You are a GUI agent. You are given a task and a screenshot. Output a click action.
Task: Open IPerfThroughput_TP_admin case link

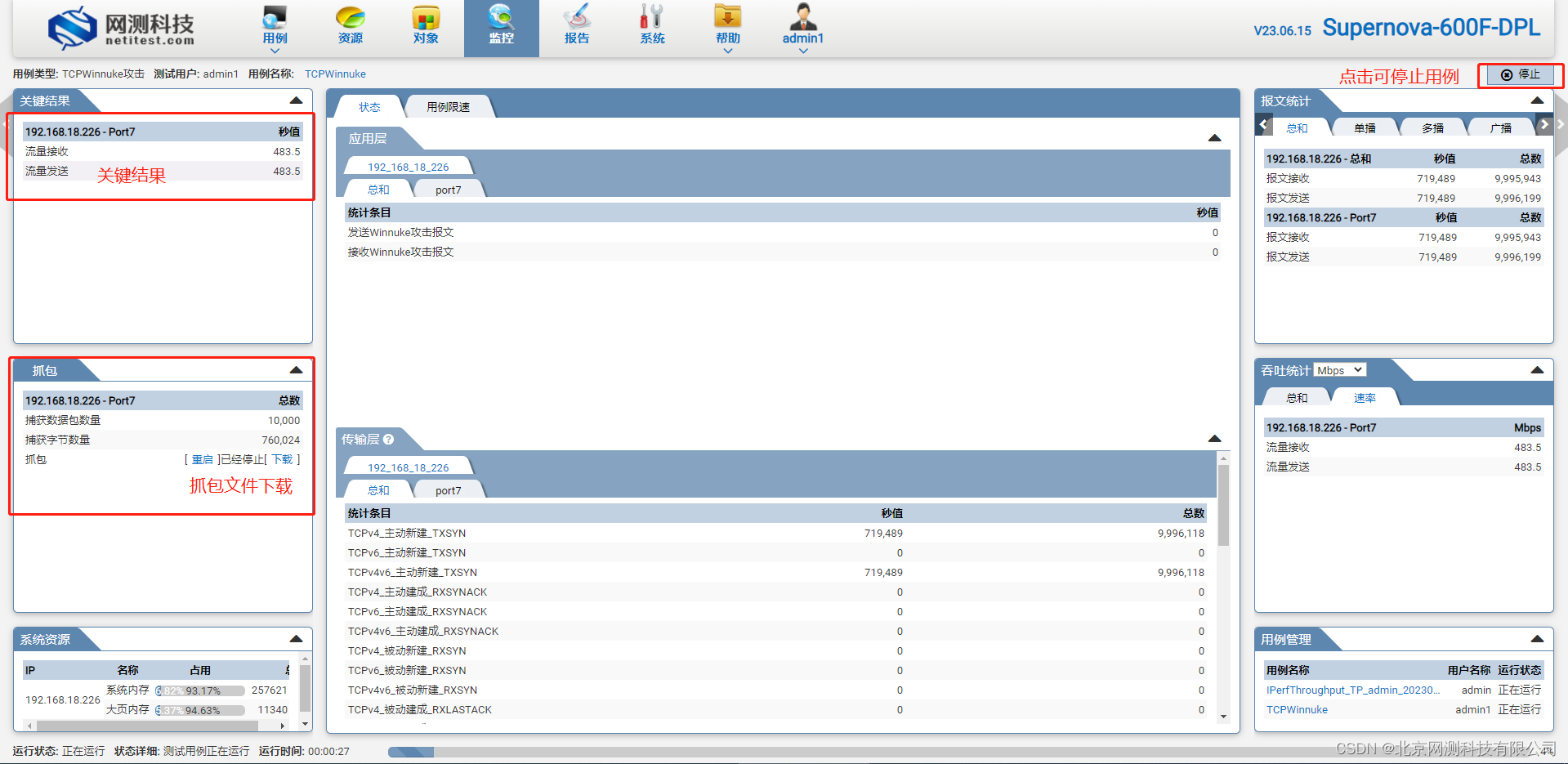click(1352, 690)
